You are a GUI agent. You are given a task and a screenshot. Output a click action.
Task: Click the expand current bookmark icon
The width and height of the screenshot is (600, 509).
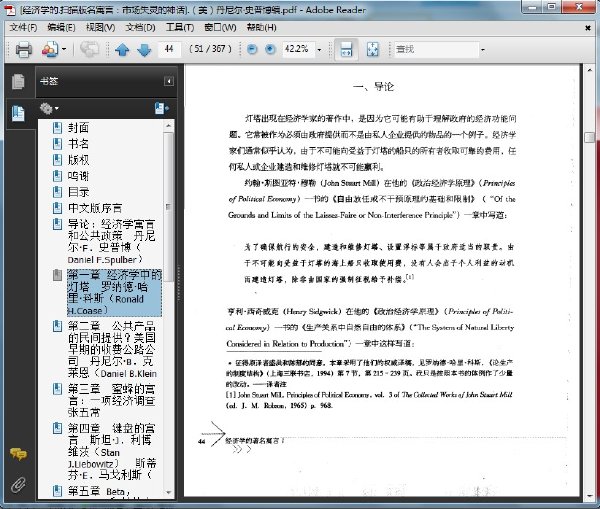[162, 108]
